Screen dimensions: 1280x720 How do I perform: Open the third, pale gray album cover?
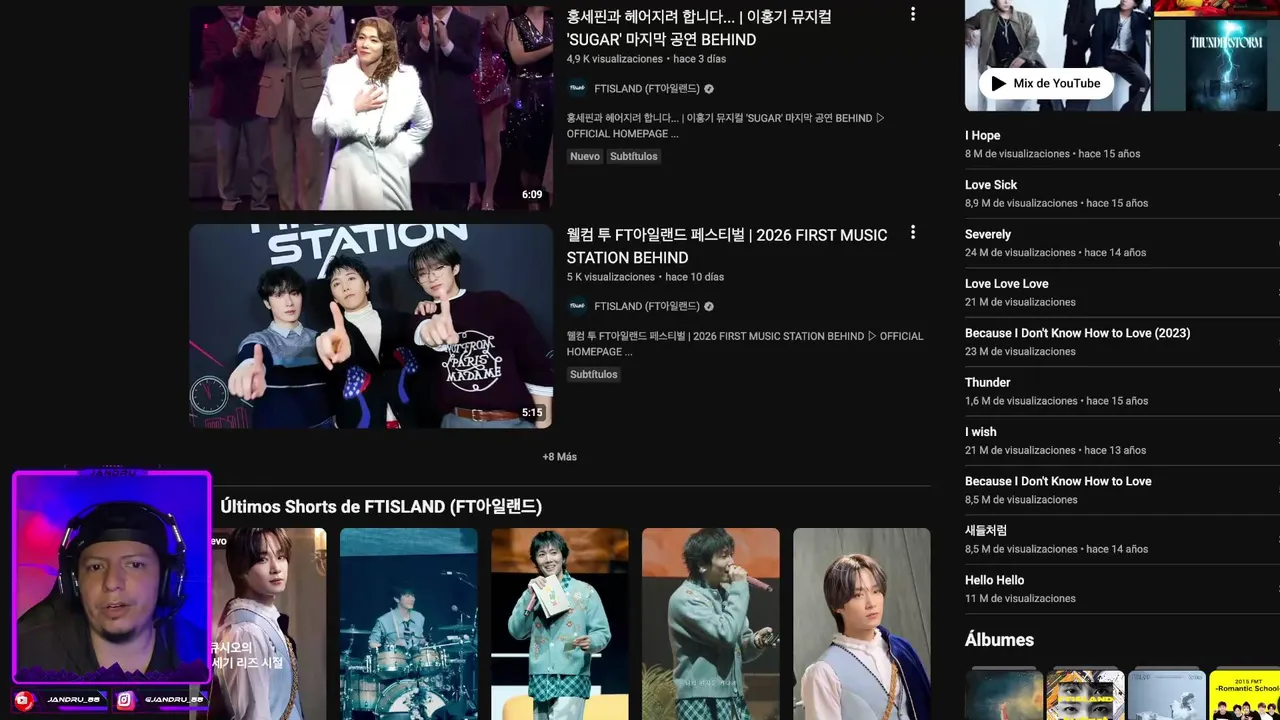tap(1167, 695)
